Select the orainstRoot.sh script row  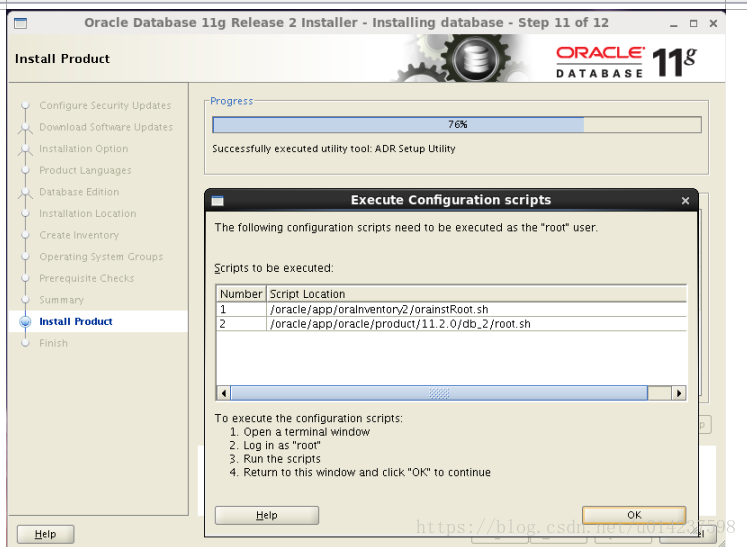pyautogui.click(x=451, y=309)
